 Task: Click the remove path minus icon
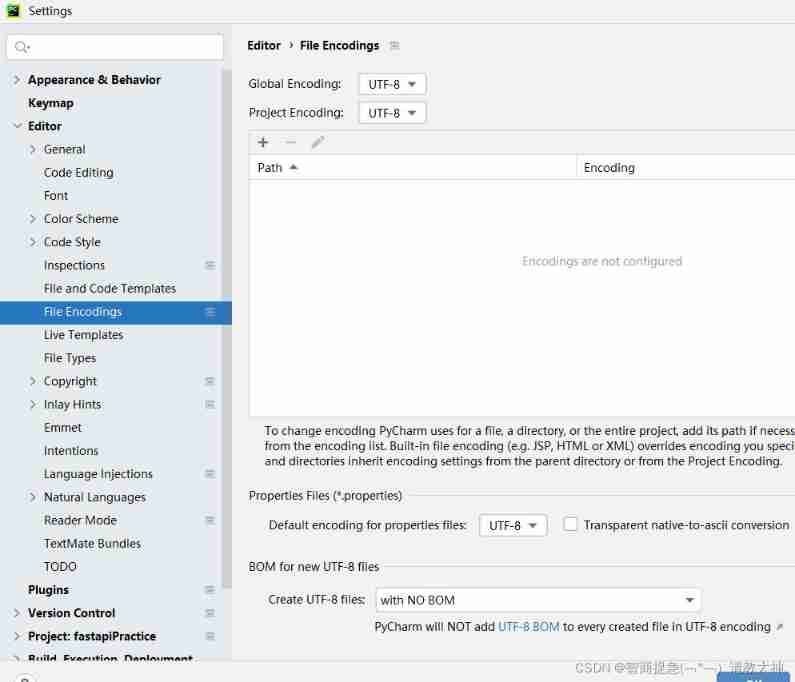[290, 142]
